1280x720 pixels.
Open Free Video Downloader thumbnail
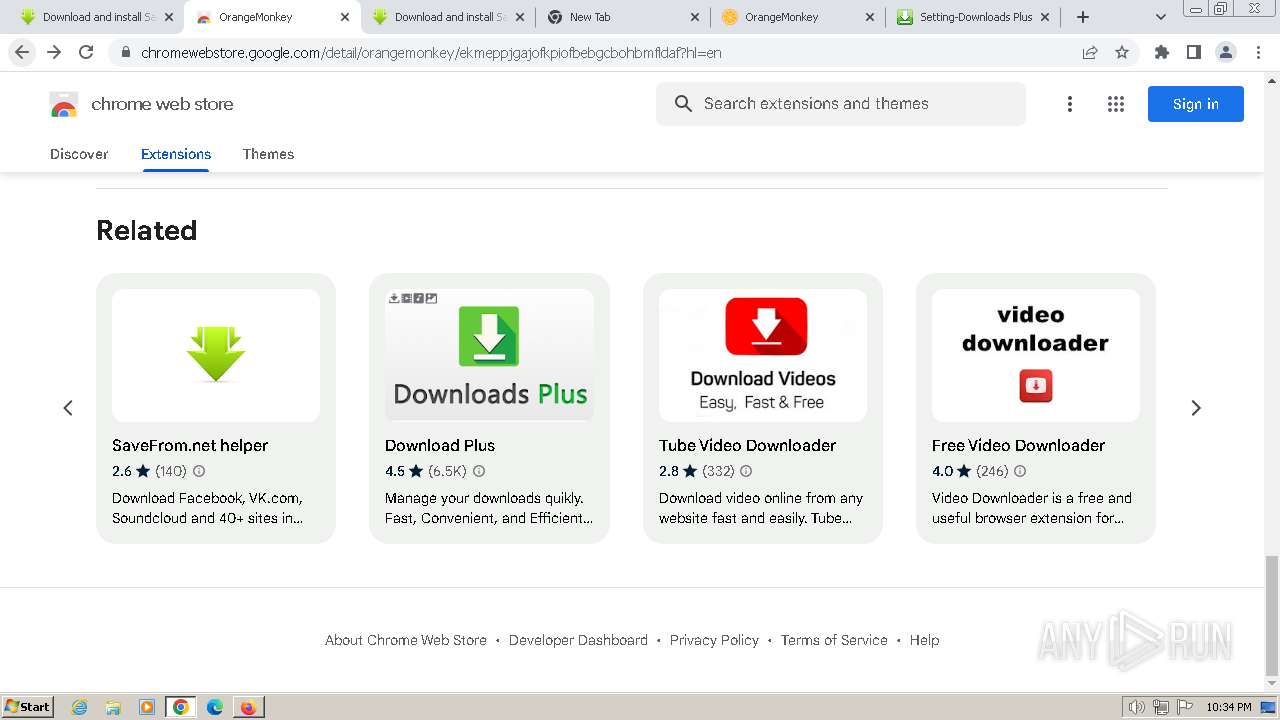pyautogui.click(x=1036, y=355)
